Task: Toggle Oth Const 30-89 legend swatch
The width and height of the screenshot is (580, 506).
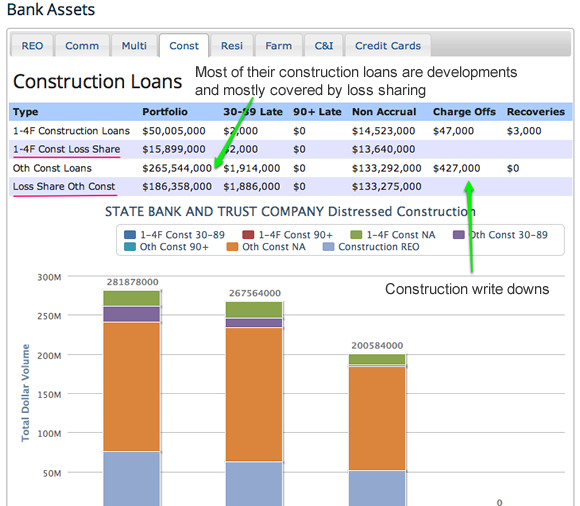Action: click(459, 235)
